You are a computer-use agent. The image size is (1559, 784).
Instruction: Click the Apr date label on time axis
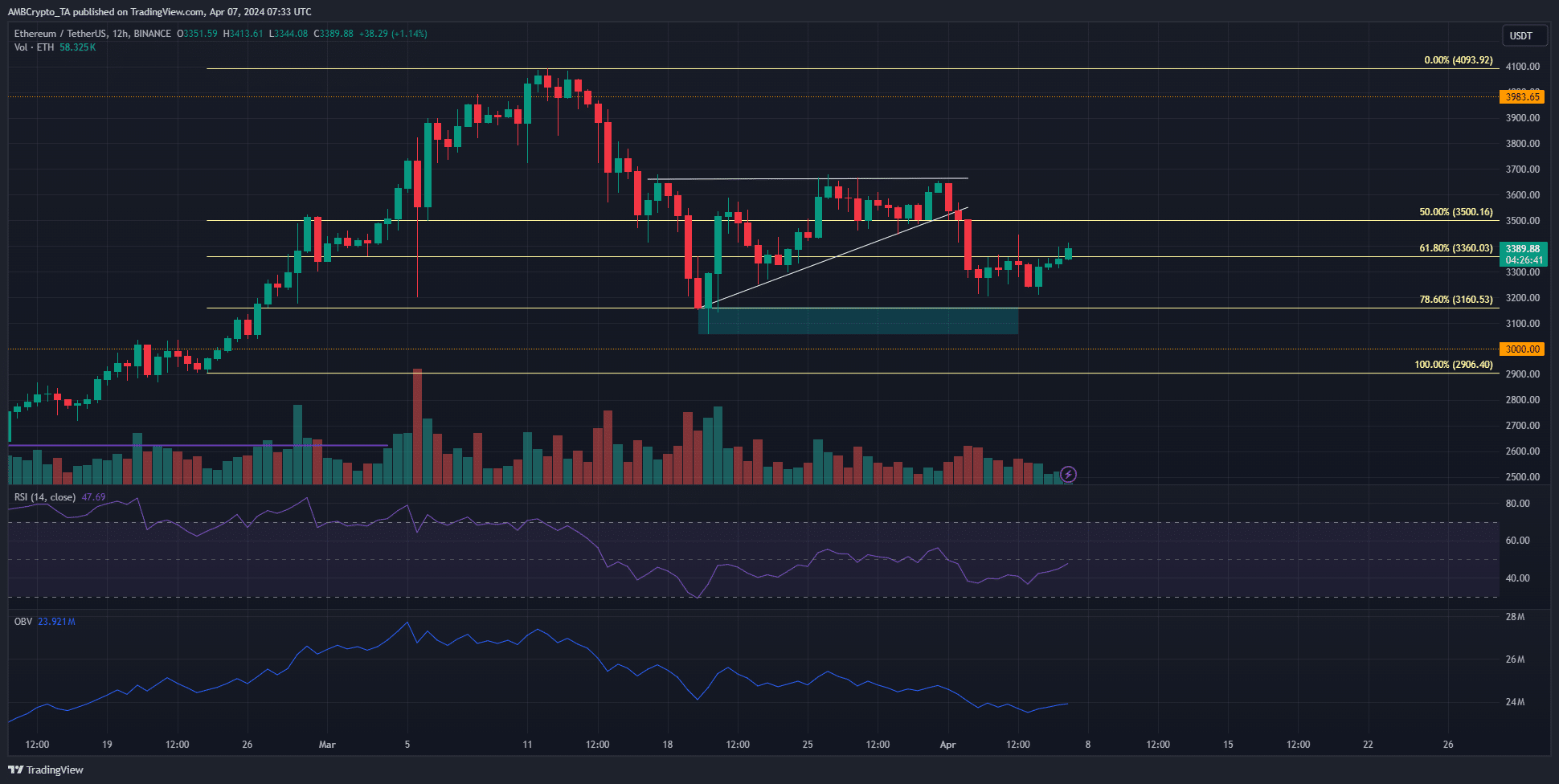(x=947, y=745)
